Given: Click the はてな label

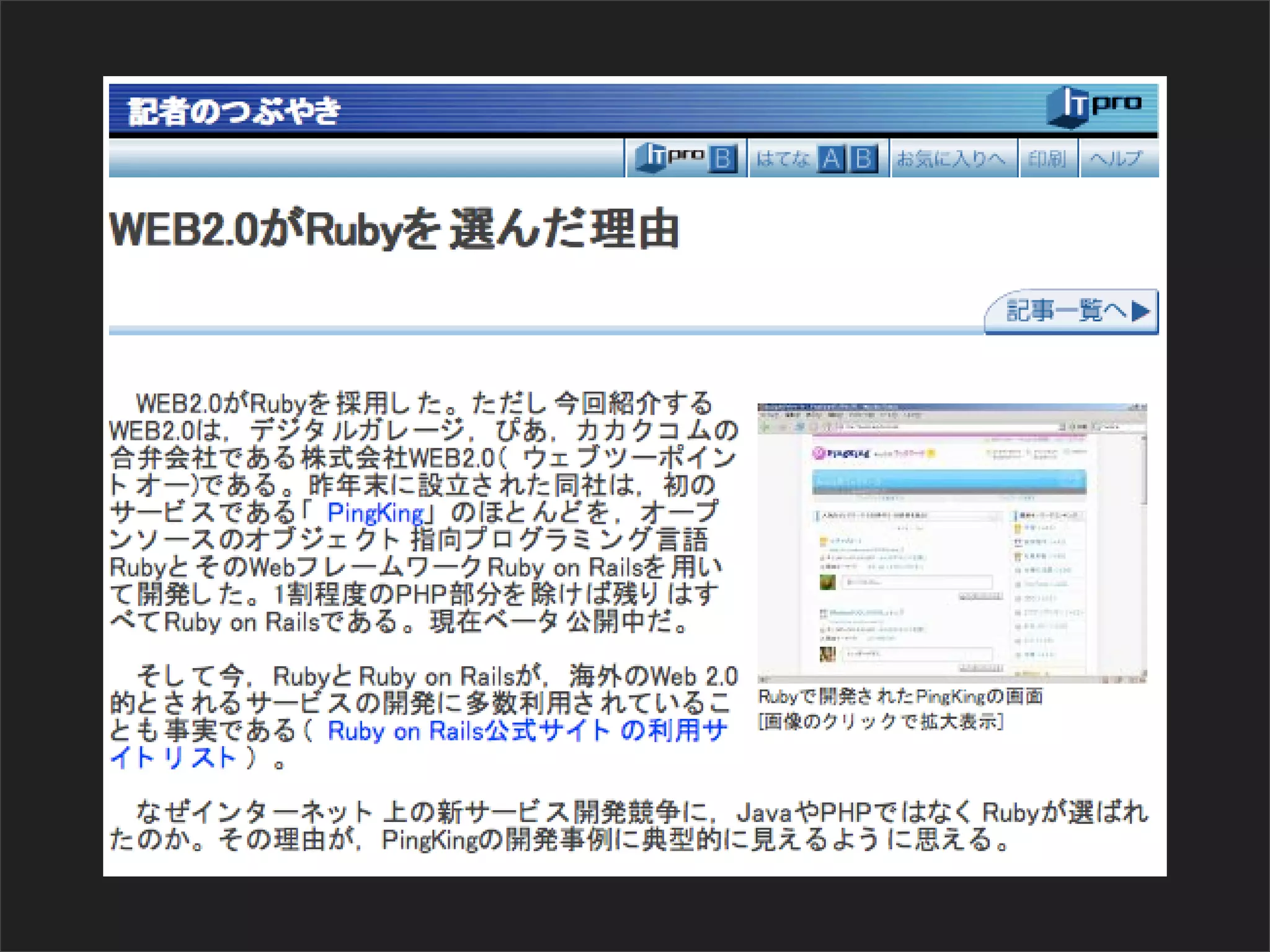Looking at the screenshot, I should pyautogui.click(x=783, y=159).
